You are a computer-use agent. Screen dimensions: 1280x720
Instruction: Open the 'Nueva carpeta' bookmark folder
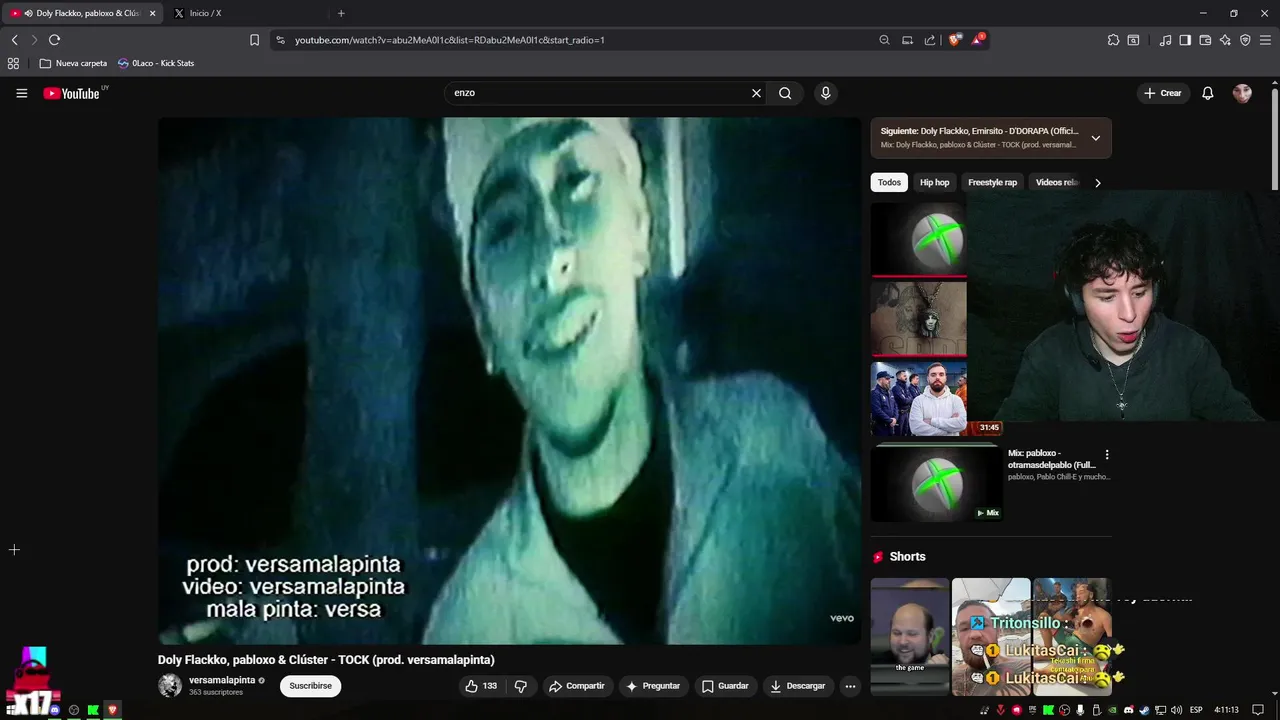(x=73, y=63)
